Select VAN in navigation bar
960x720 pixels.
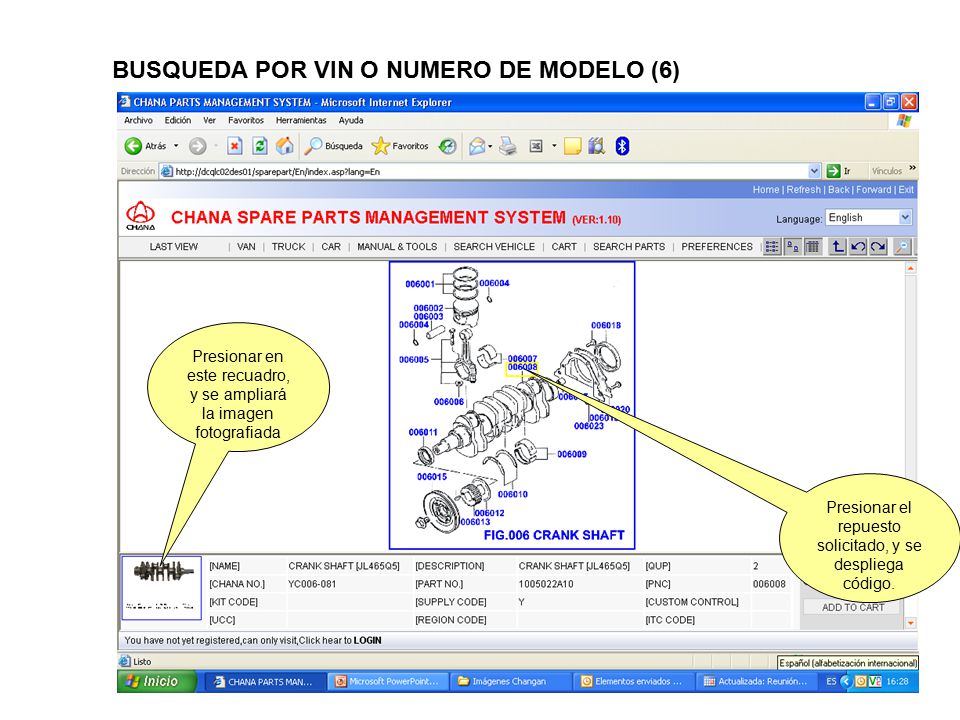pyautogui.click(x=246, y=247)
